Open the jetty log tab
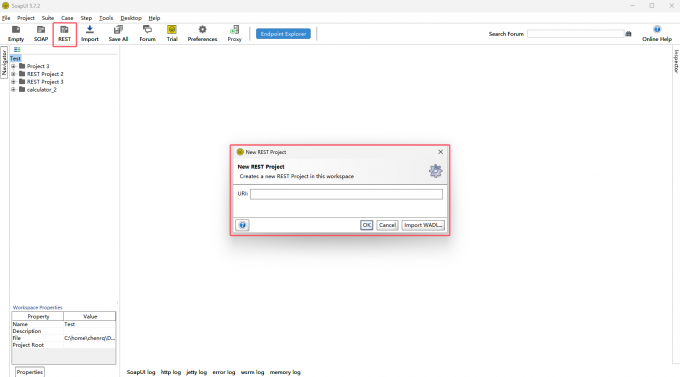Image resolution: width=680 pixels, height=377 pixels. click(196, 372)
